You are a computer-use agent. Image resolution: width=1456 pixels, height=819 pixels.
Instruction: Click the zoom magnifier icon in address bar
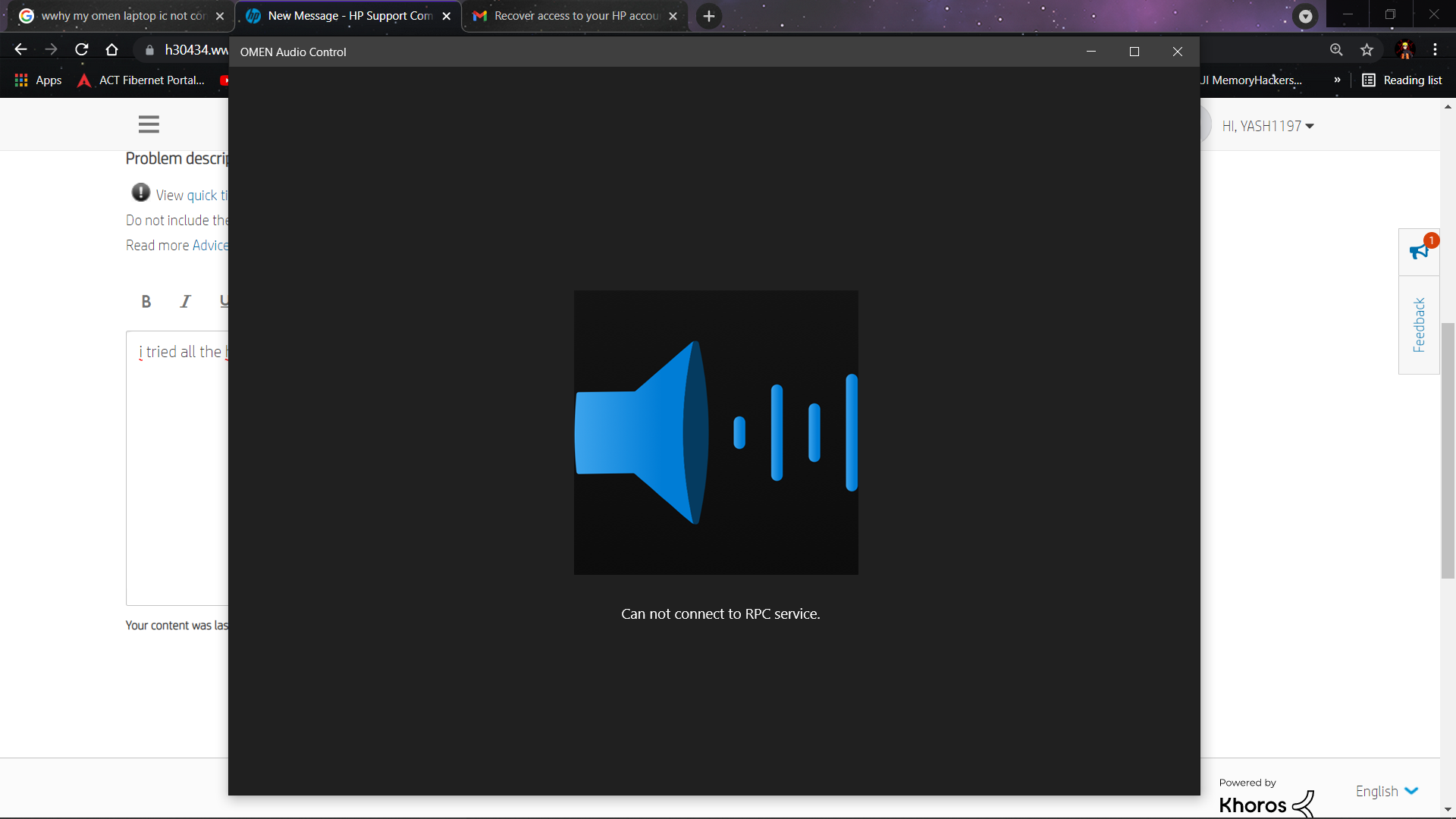click(x=1336, y=50)
